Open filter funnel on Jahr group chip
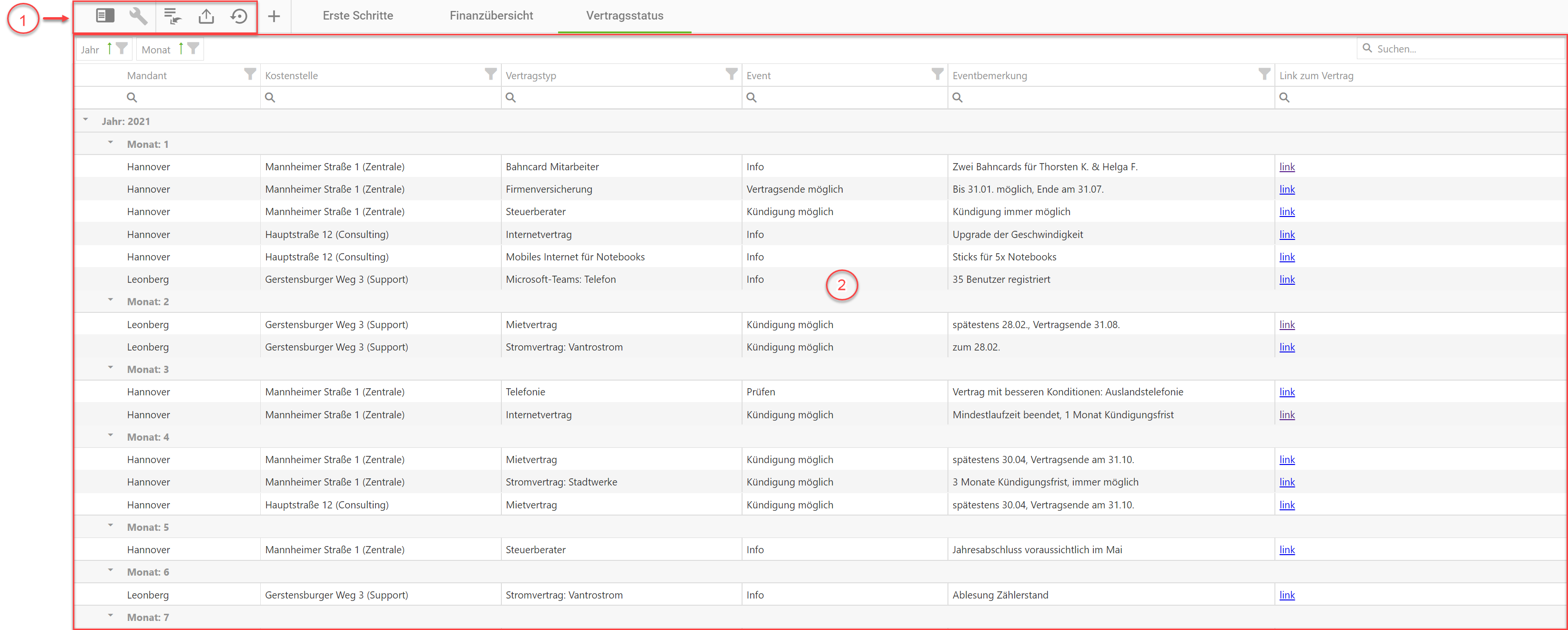The image size is (1568, 630). click(x=122, y=48)
